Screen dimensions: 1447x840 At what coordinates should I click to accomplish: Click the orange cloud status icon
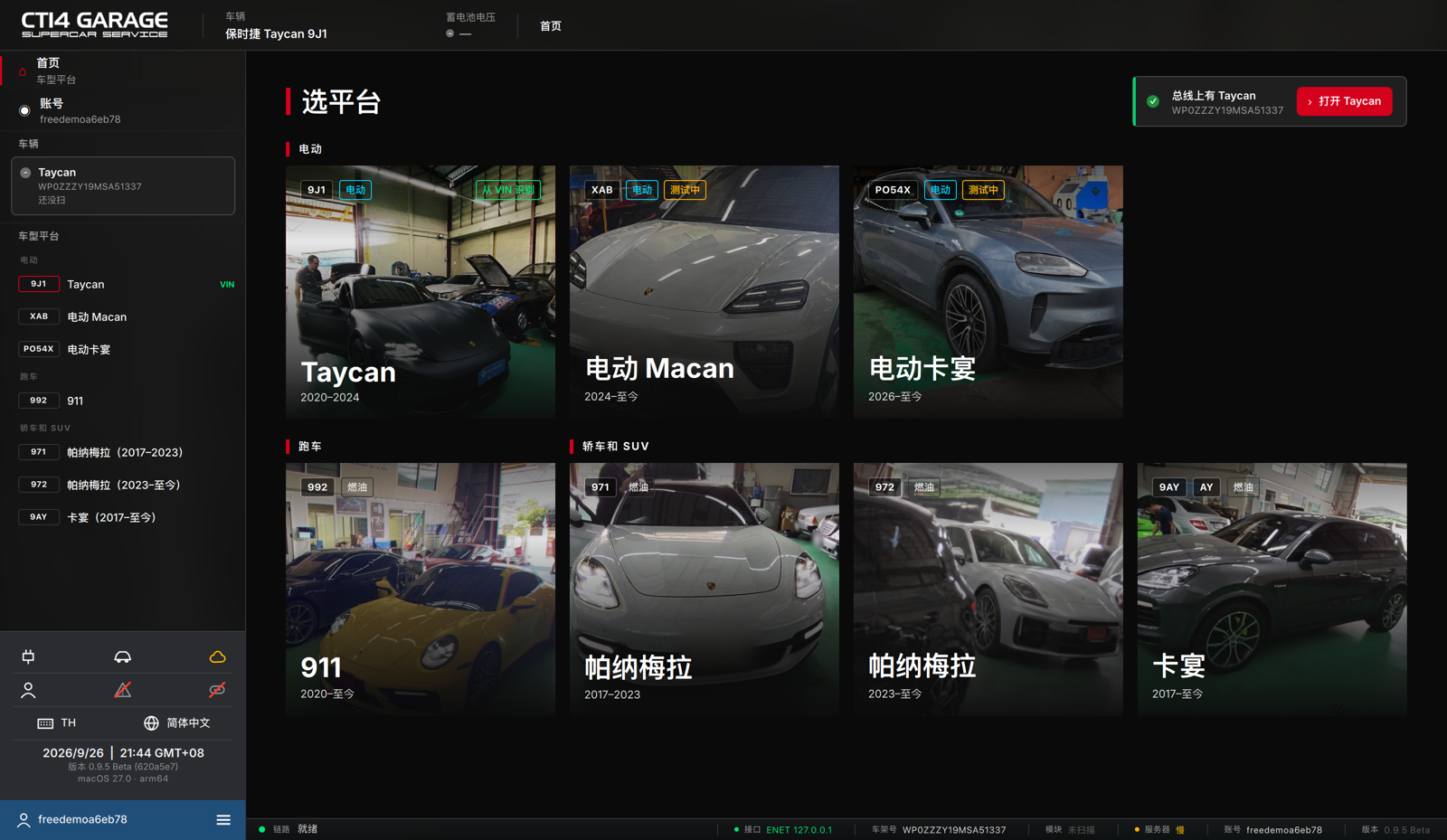click(217, 656)
